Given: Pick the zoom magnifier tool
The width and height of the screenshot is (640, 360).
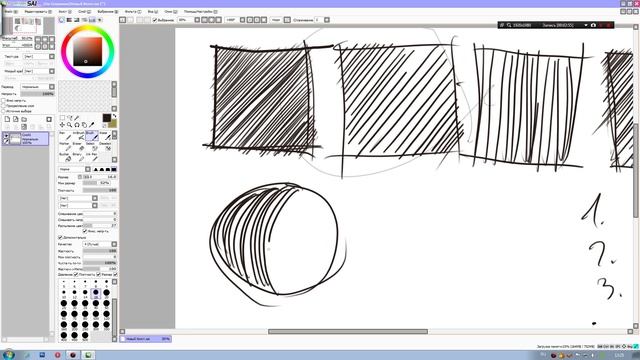Looking at the screenshot, I should [69, 124].
